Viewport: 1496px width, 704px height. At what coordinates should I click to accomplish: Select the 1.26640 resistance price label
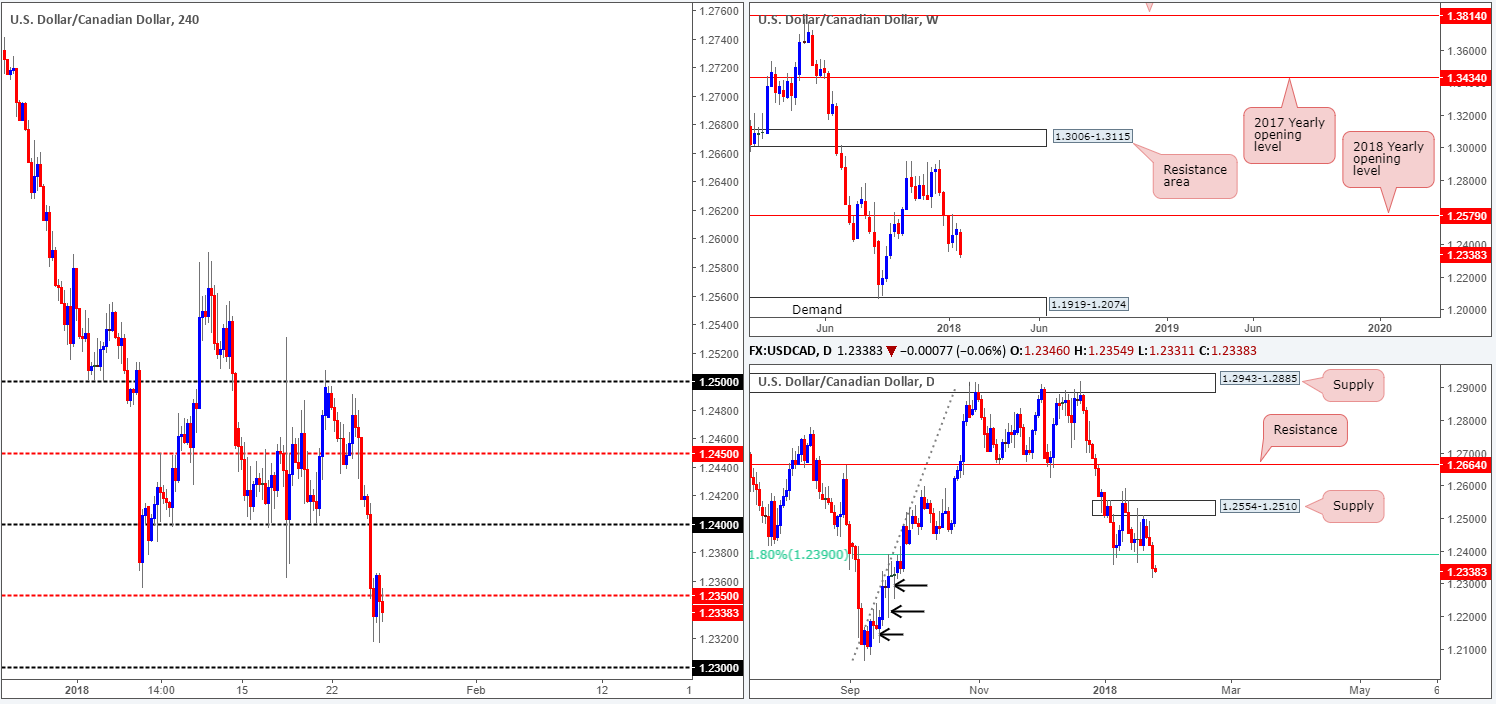click(x=1466, y=465)
